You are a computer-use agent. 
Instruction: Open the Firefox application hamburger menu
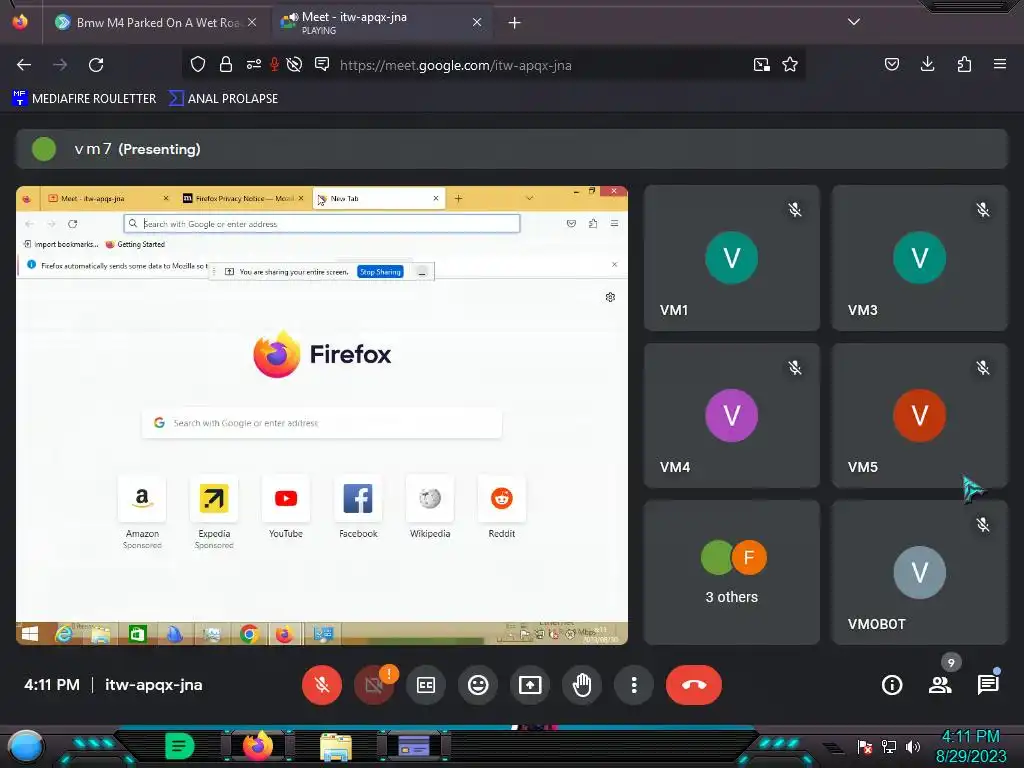(x=1000, y=64)
